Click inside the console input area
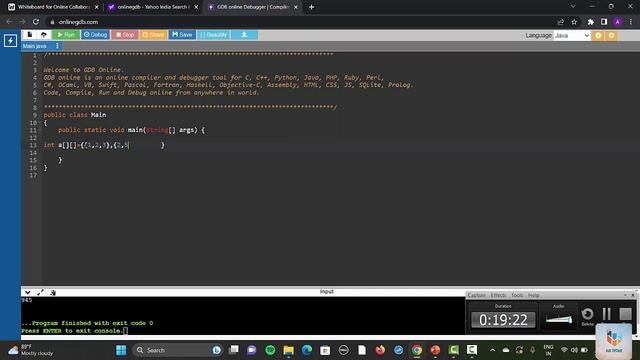Viewport: 640px width, 360px height. [243, 316]
